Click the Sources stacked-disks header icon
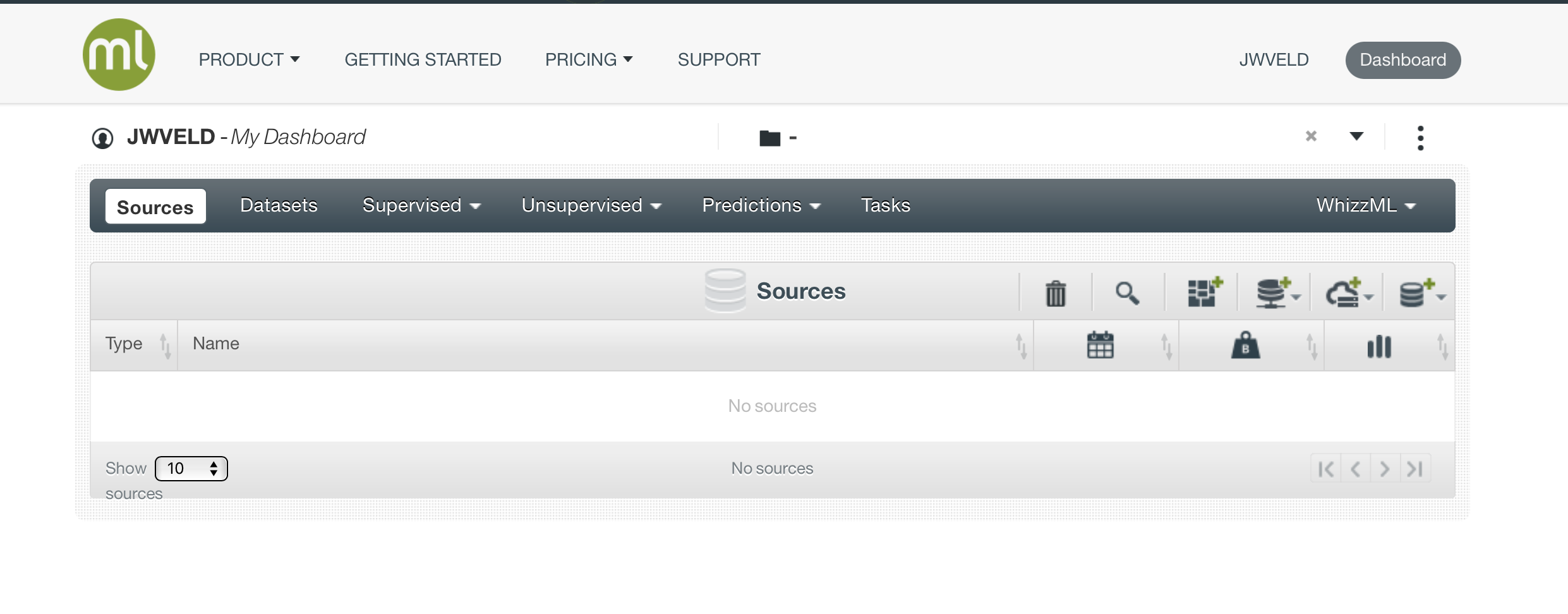Image resolution: width=1568 pixels, height=614 pixels. click(x=725, y=291)
